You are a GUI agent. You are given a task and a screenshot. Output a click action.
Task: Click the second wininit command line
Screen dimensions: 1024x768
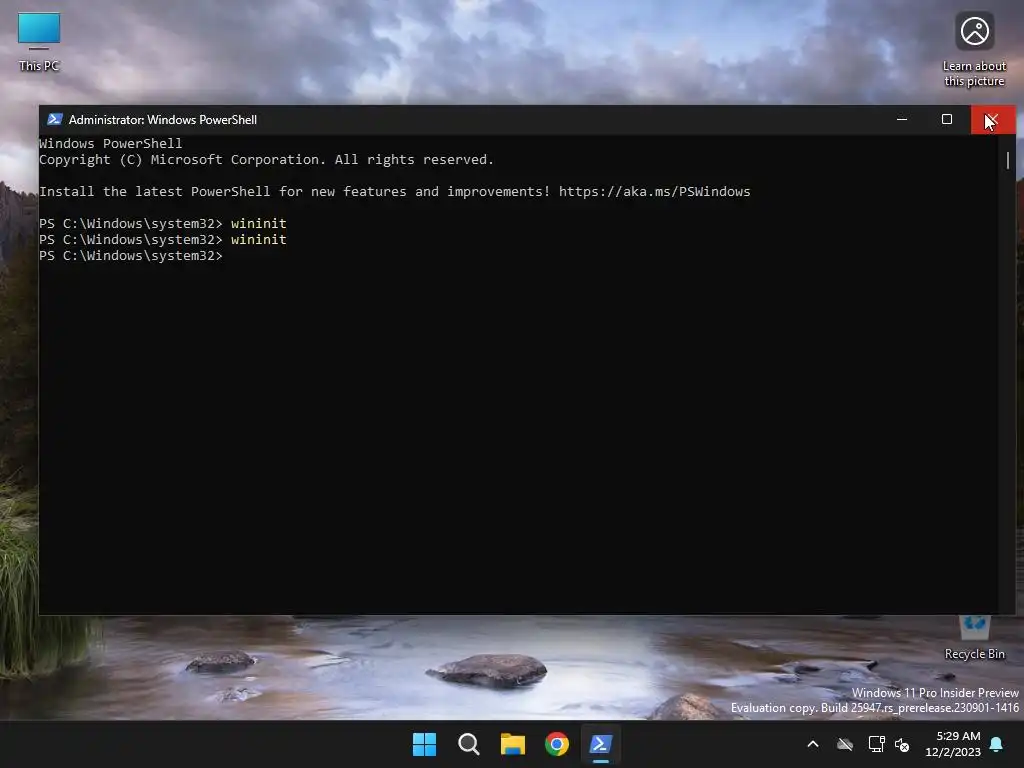coord(163,240)
